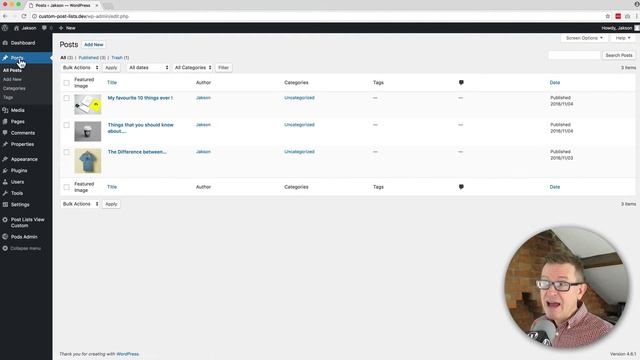Open the comments bubble in admin bar
640x360 pixels.
point(44,28)
